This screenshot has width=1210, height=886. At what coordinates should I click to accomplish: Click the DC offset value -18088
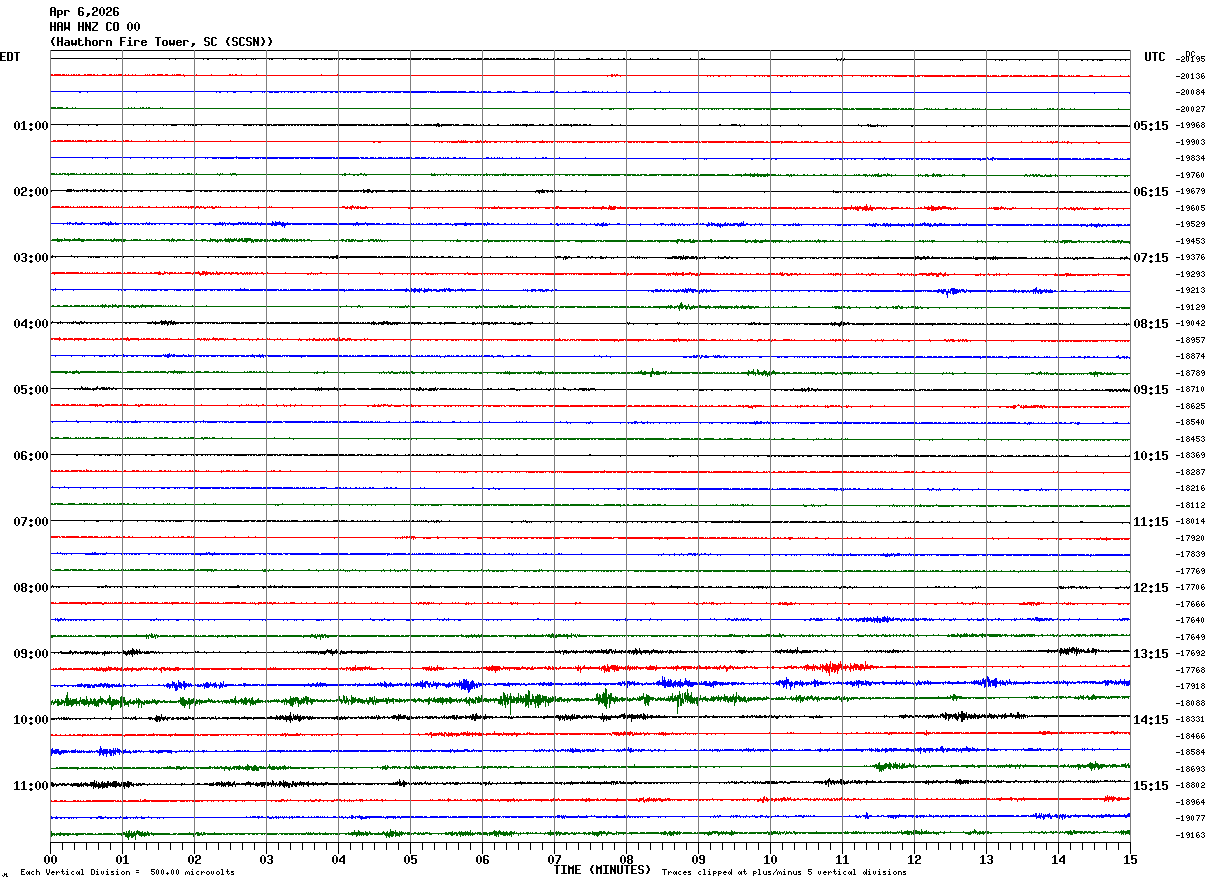[1191, 703]
